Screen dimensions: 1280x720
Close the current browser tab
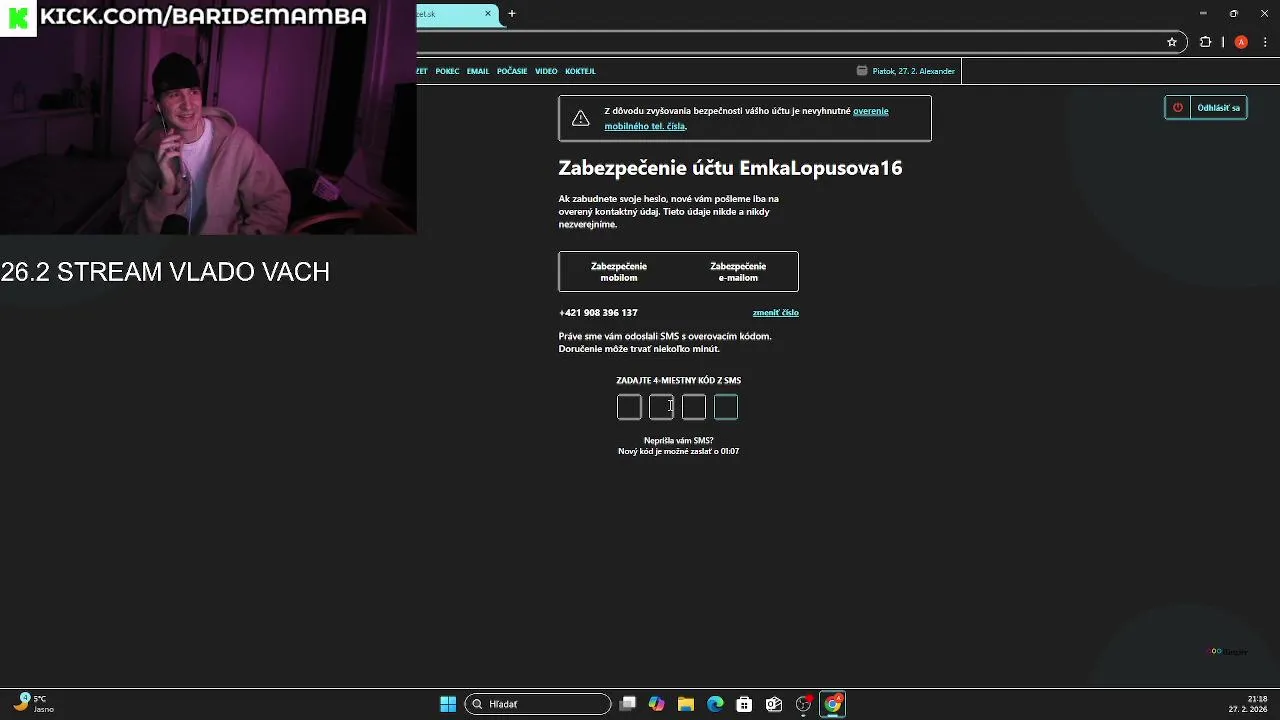(x=488, y=14)
